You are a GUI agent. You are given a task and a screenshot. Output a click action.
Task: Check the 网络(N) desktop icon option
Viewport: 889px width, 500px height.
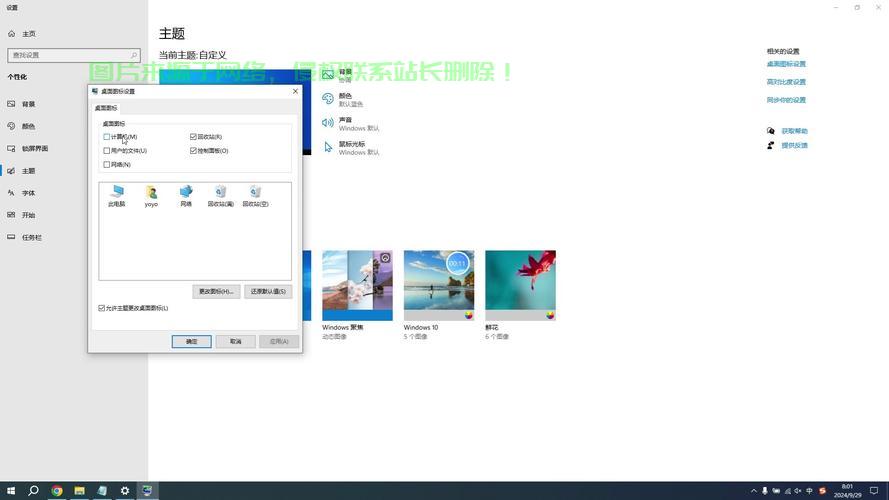[107, 164]
